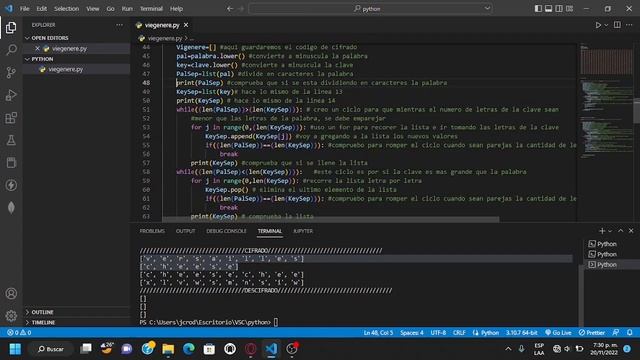Open the Help menu
The image size is (640, 360).
(176, 9)
